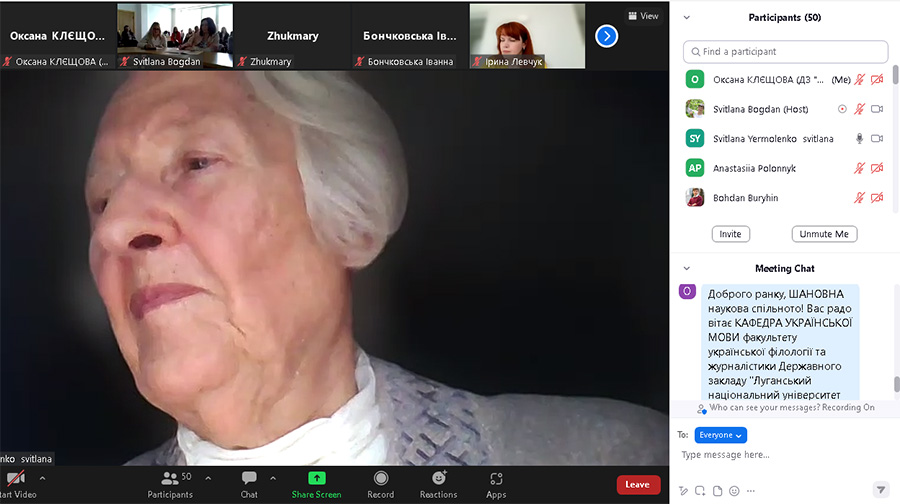Click Unmute Me button
Image resolution: width=900 pixels, height=504 pixels.
click(824, 234)
